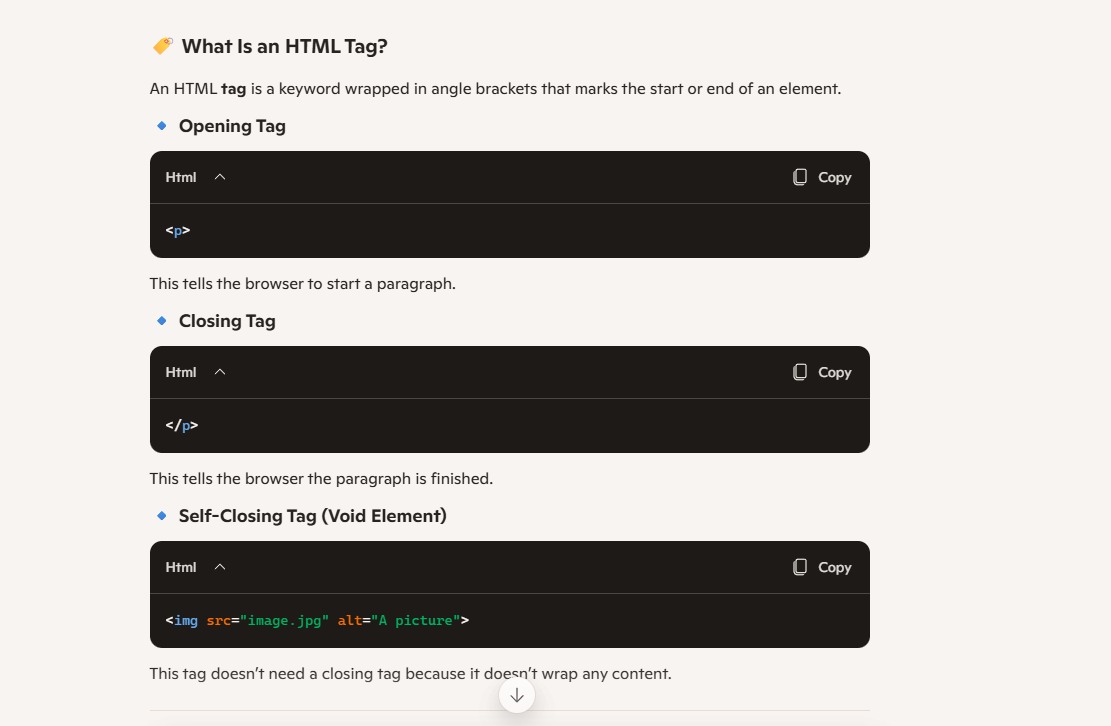This screenshot has height=726, width=1111.
Task: Click the copy icon in the Self-Closing Tag code block
Action: point(800,567)
